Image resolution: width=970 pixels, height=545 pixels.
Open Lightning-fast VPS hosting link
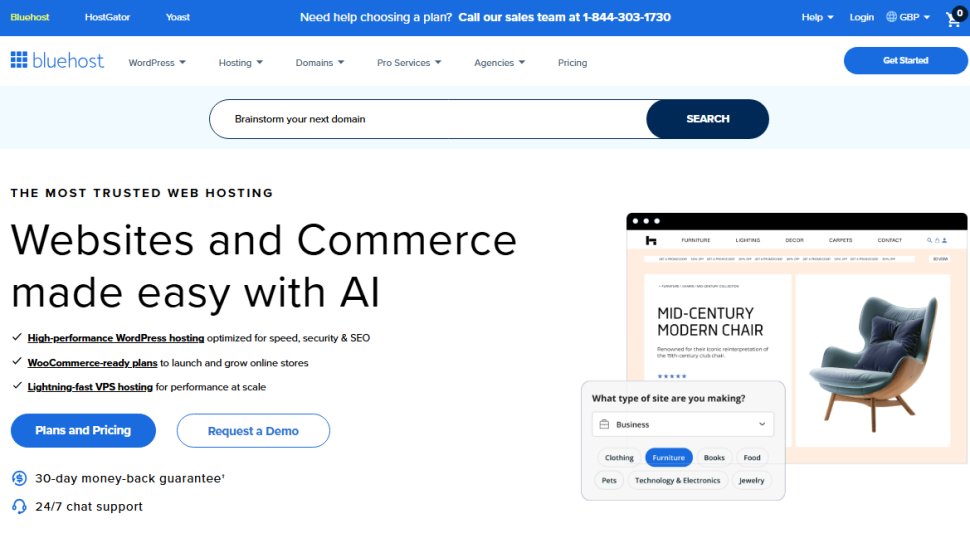90,387
